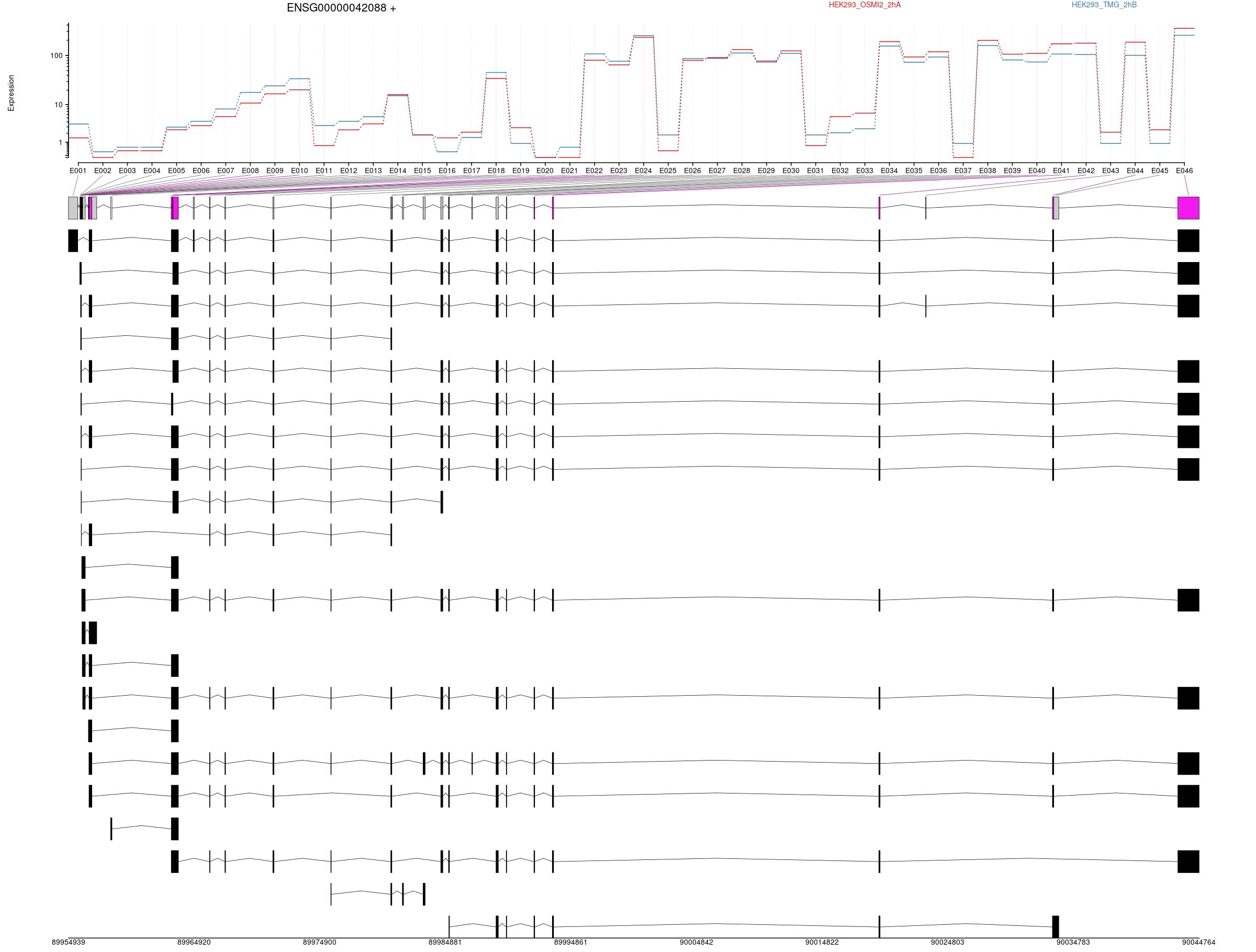This screenshot has width=1256, height=952.
Task: Click exon label E027
Action: coord(717,171)
